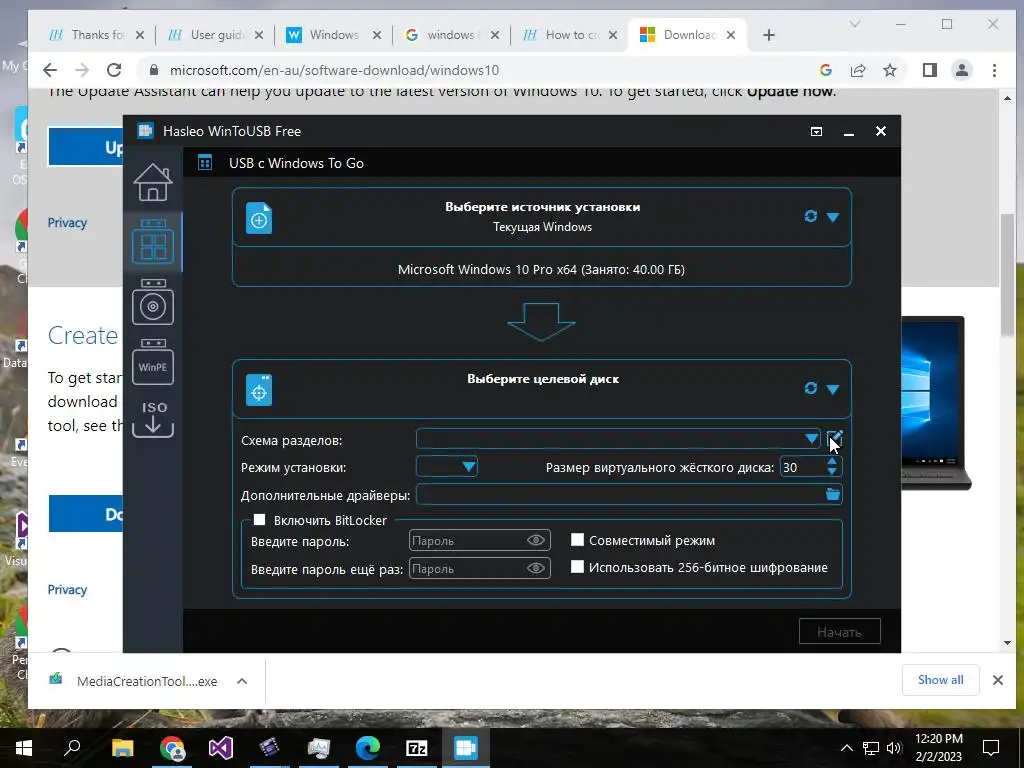Open Microsoft Edge from taskbar

(368, 748)
